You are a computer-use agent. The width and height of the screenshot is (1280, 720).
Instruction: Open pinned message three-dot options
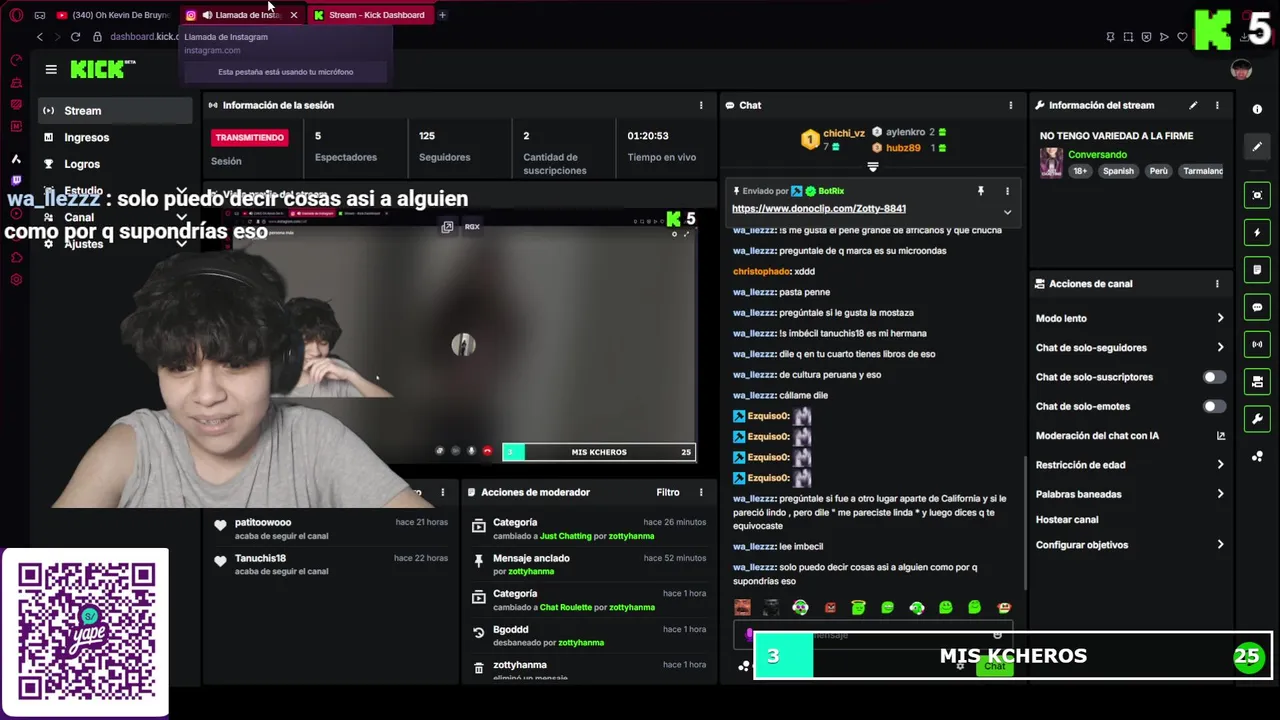[x=1007, y=191]
